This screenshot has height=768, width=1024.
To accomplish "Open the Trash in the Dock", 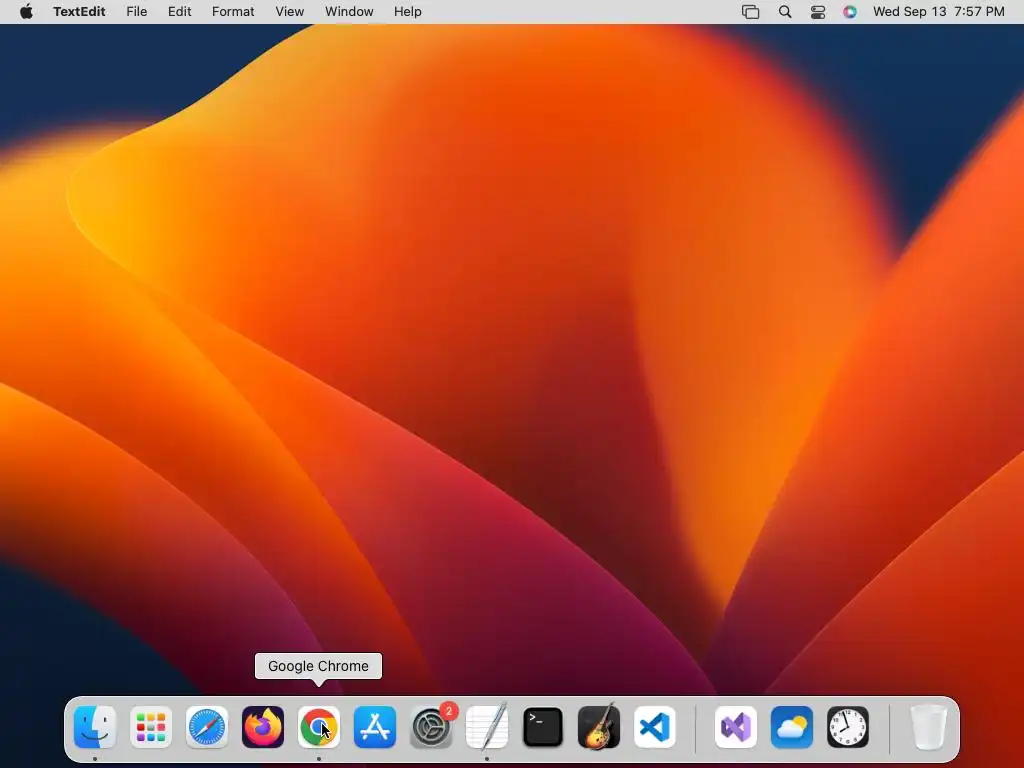I will click(x=929, y=727).
